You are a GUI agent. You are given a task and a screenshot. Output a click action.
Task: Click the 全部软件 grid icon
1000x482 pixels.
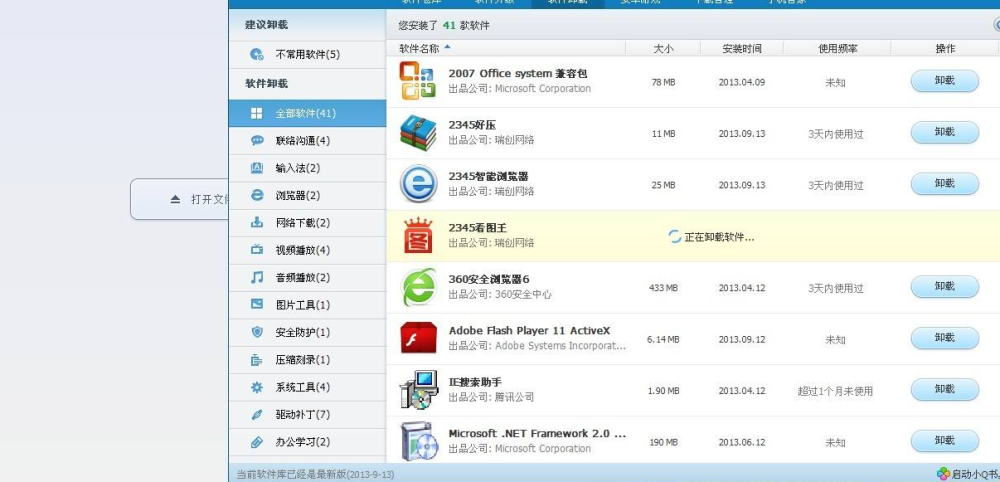click(256, 113)
